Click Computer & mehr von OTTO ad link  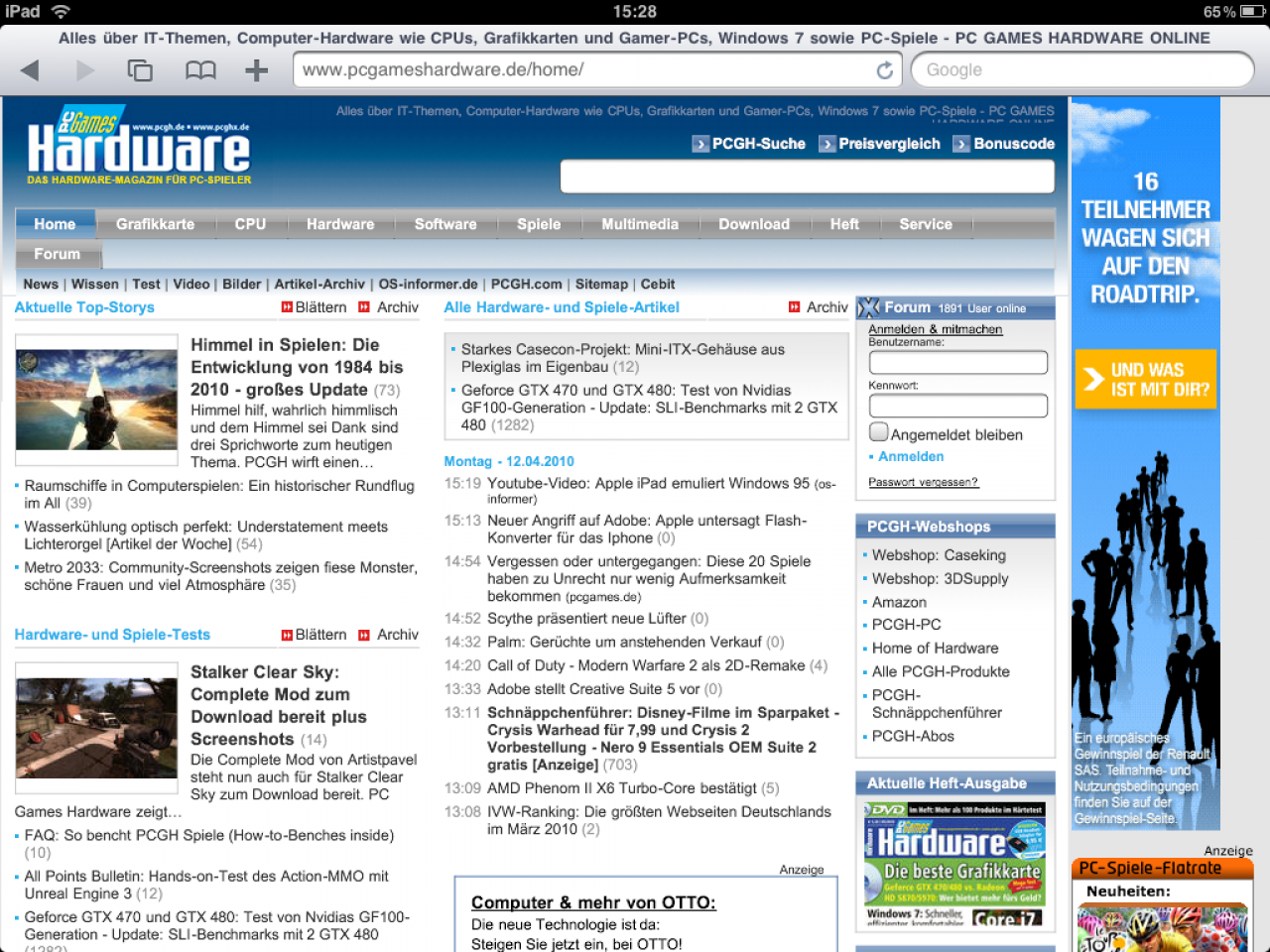coord(593,902)
